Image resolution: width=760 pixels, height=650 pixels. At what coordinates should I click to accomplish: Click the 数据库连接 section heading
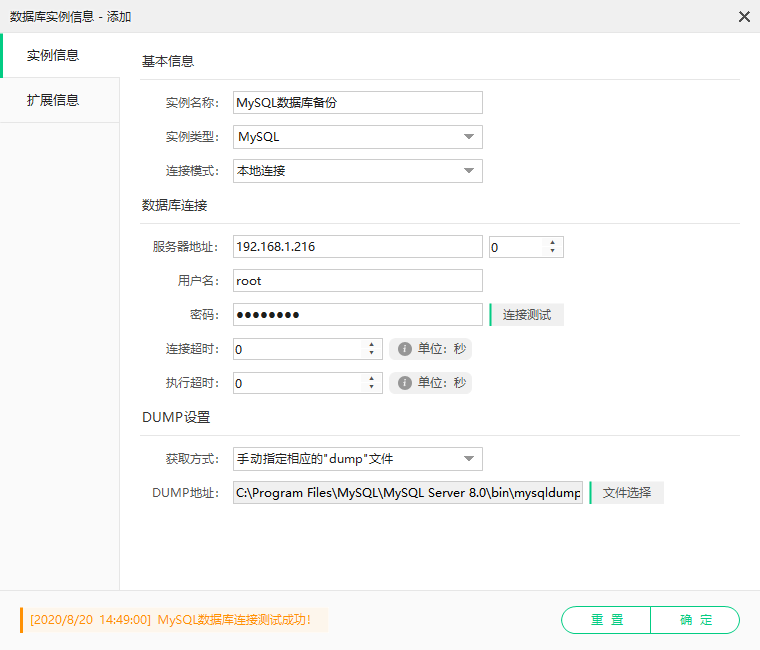click(174, 206)
